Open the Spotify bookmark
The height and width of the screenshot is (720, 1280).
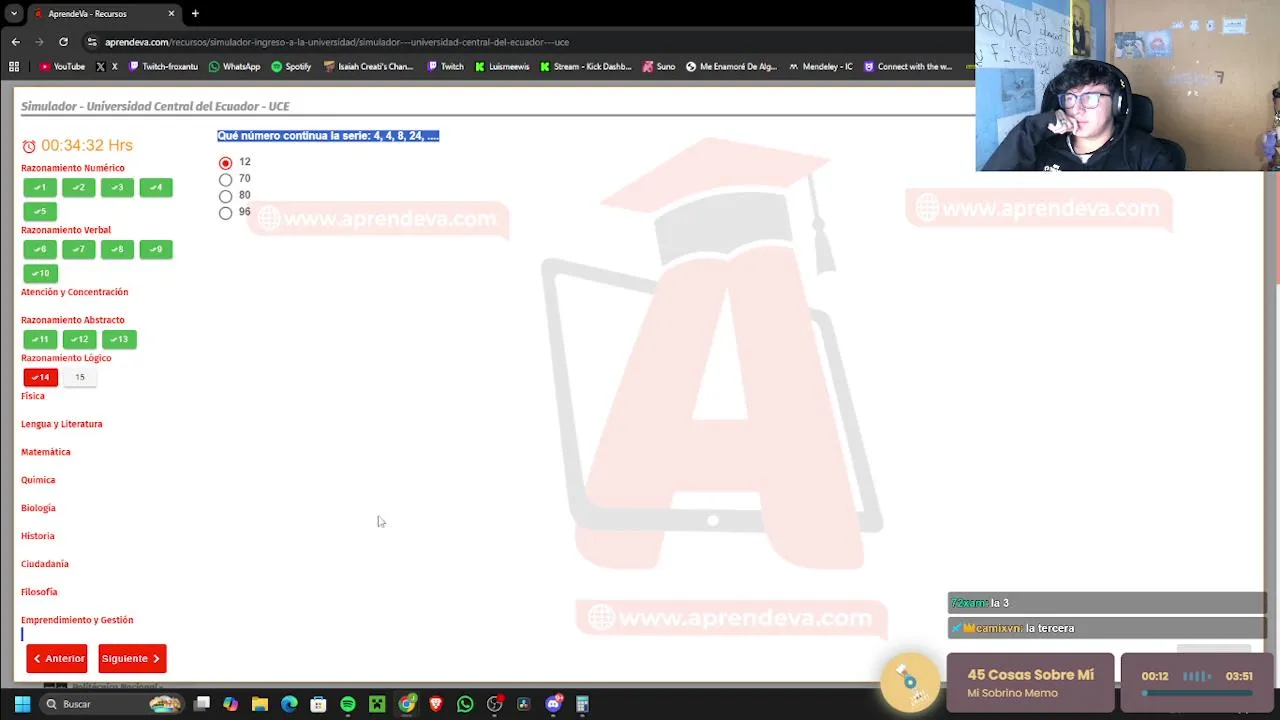pyautogui.click(x=291, y=67)
